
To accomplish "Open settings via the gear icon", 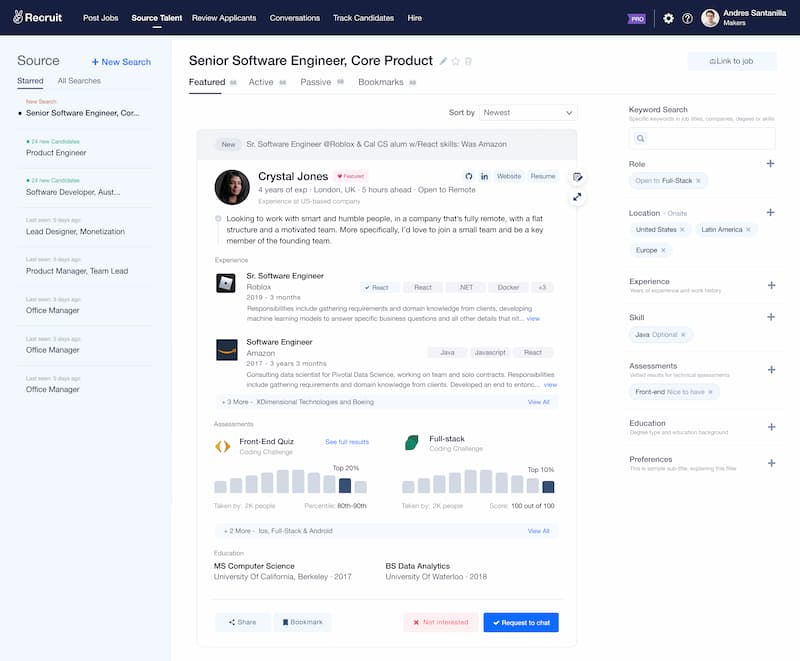I will pyautogui.click(x=668, y=17).
